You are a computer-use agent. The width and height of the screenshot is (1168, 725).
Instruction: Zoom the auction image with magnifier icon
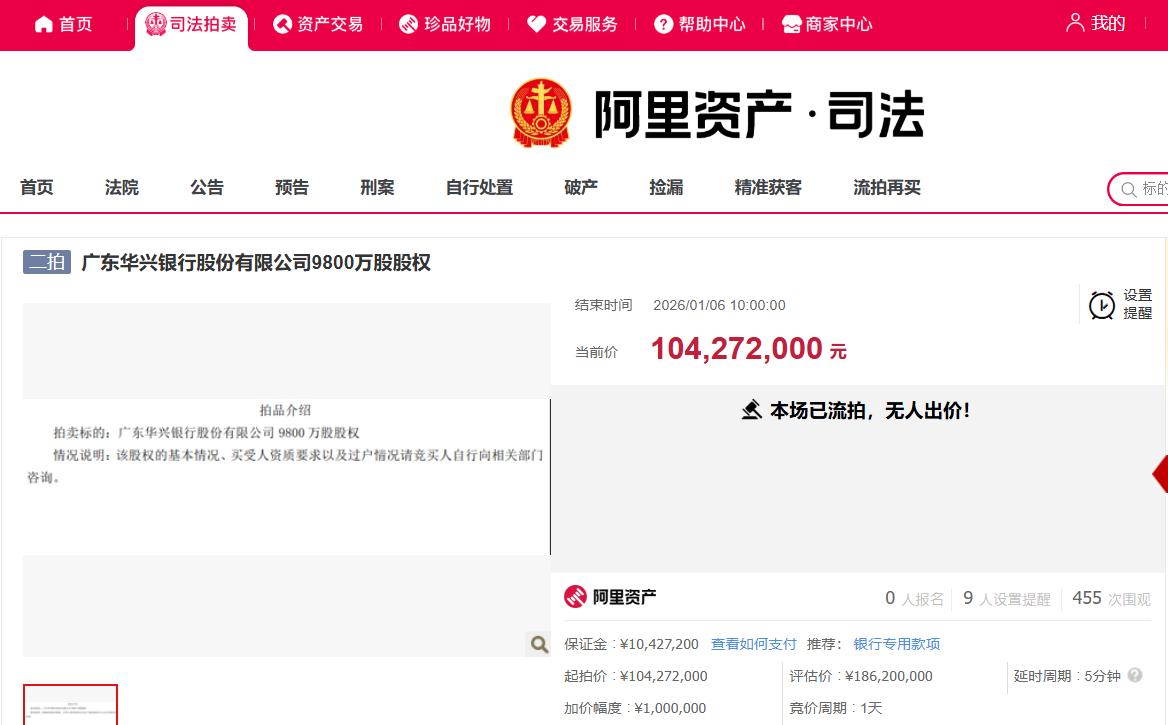tap(539, 644)
